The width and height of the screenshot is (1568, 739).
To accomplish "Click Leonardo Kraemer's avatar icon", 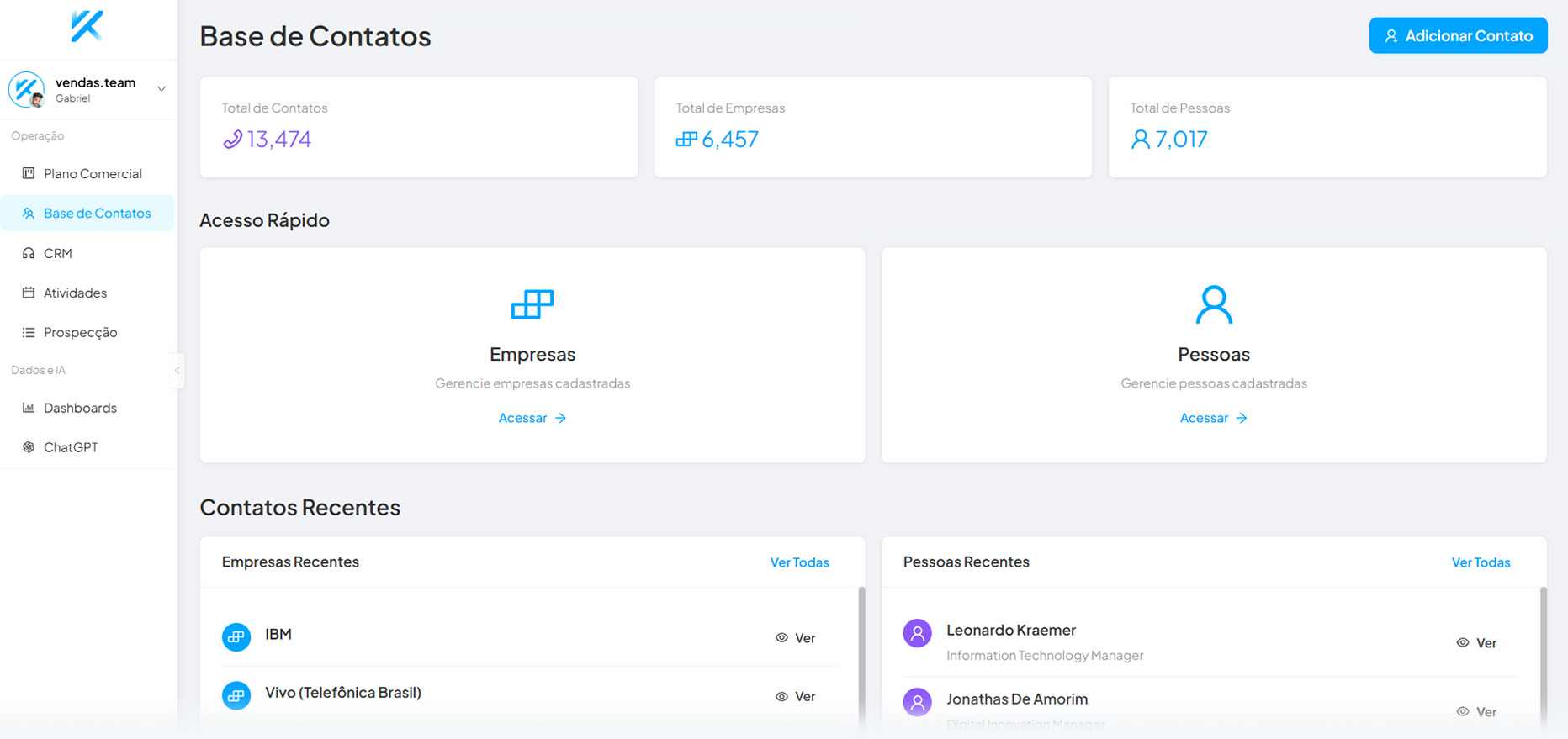I will 917,633.
